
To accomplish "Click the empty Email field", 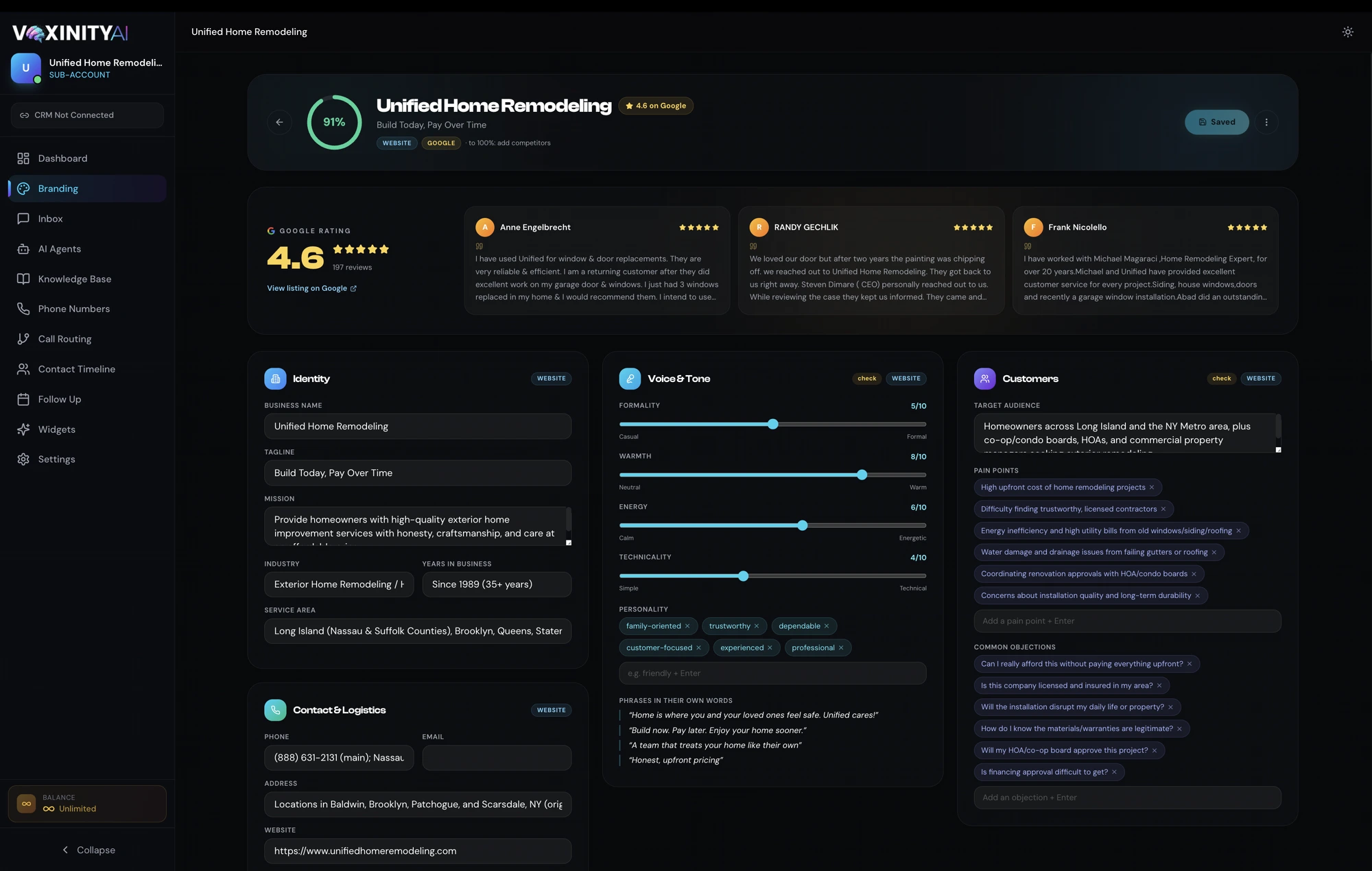I will click(497, 758).
